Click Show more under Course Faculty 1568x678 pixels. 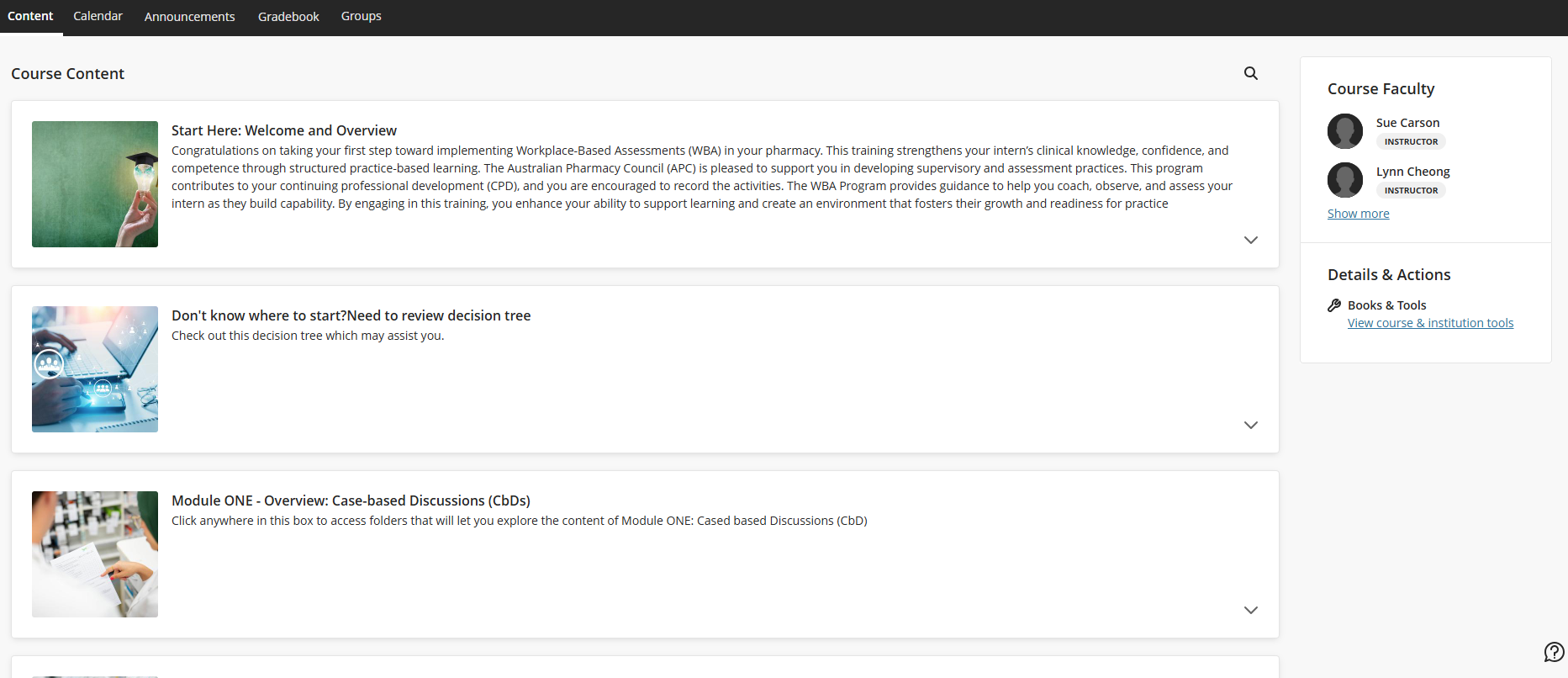[1358, 214]
